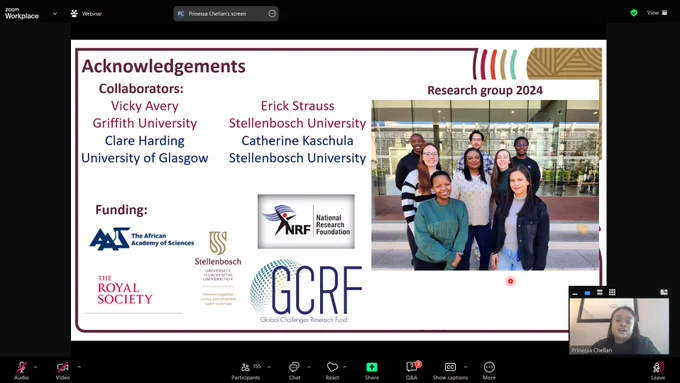This screenshot has width=680, height=383.
Task: Expand the Show captions options caret
Action: [465, 367]
